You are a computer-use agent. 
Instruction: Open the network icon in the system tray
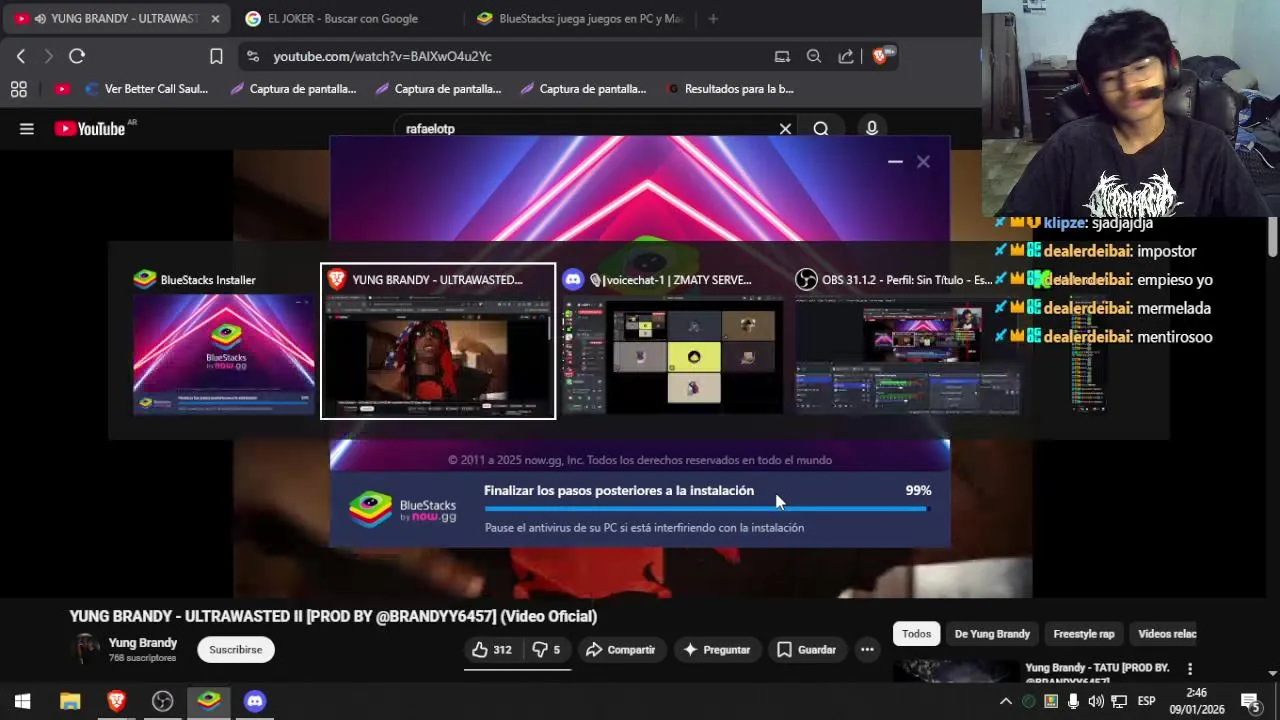[1119, 701]
